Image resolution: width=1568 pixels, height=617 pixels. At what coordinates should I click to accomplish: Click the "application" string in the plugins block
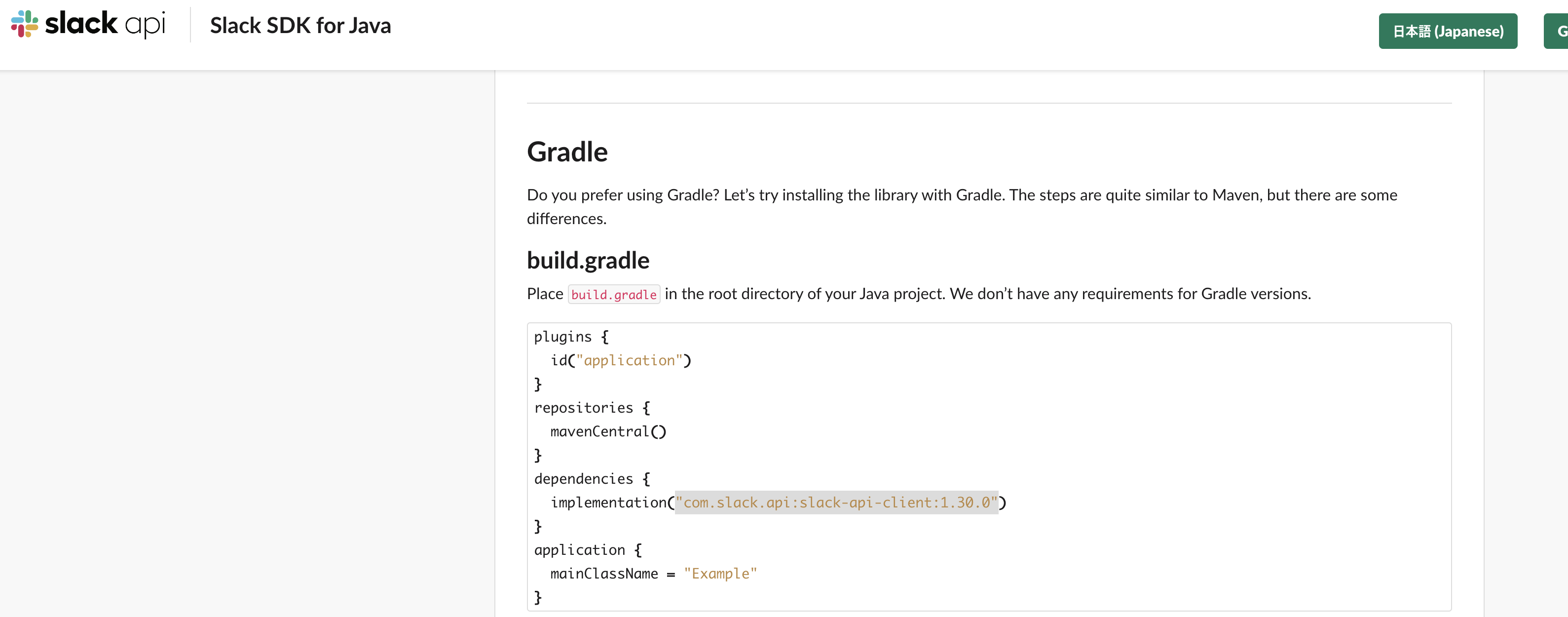point(629,361)
